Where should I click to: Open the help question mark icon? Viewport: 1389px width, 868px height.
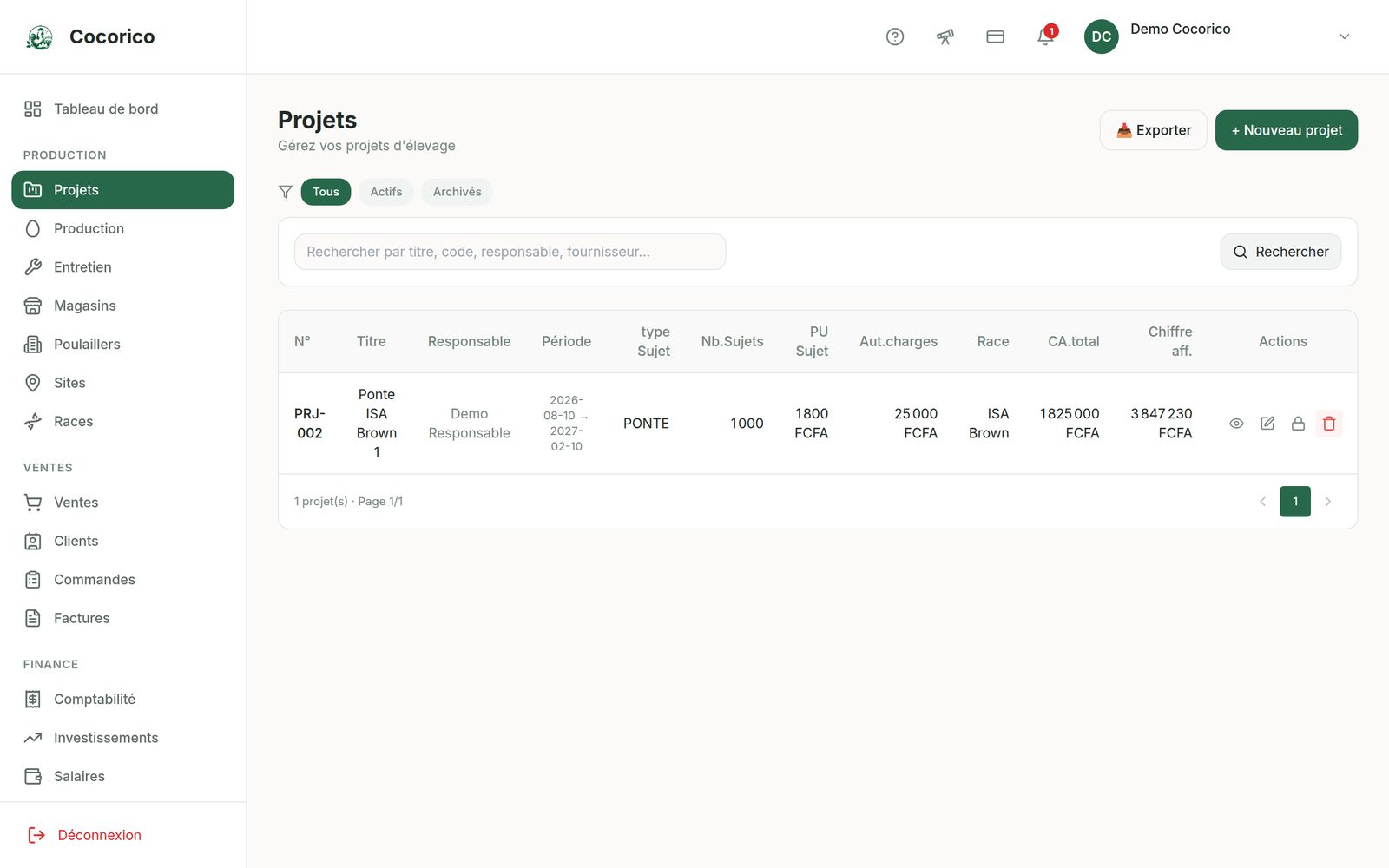pyautogui.click(x=895, y=36)
